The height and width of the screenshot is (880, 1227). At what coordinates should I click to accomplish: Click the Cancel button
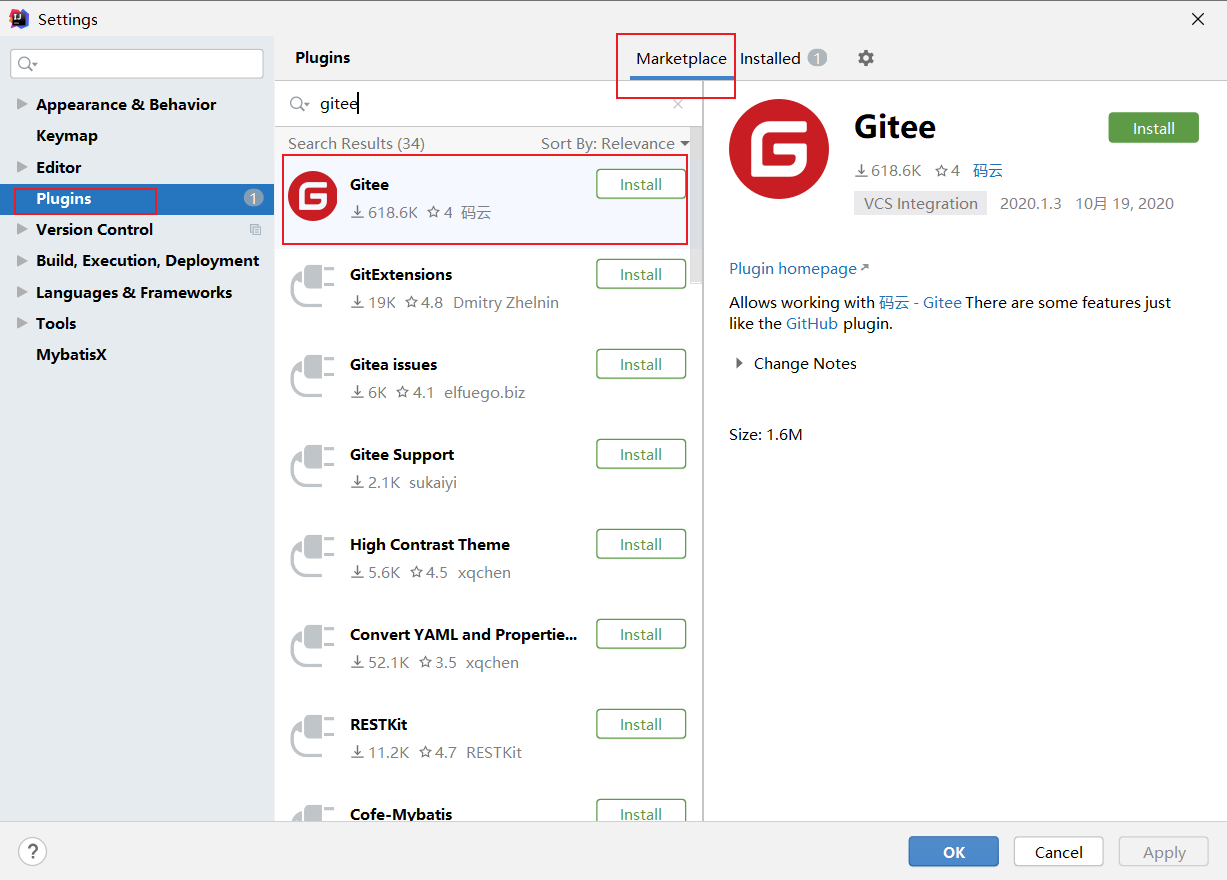coord(1059,852)
